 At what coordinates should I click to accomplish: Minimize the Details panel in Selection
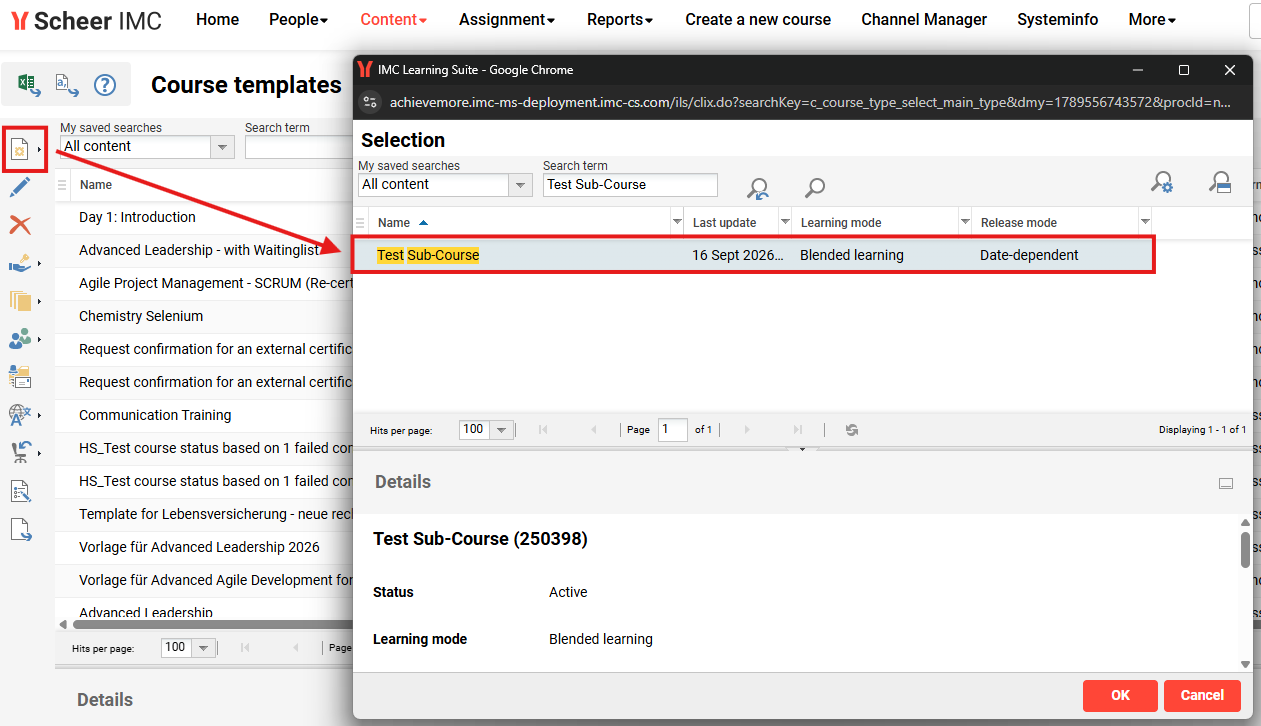[1226, 484]
